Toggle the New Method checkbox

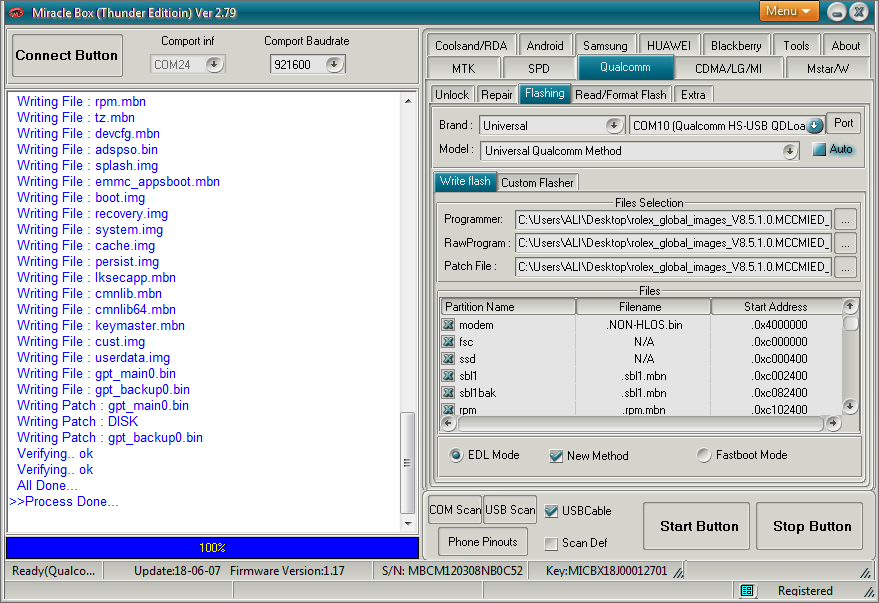556,456
